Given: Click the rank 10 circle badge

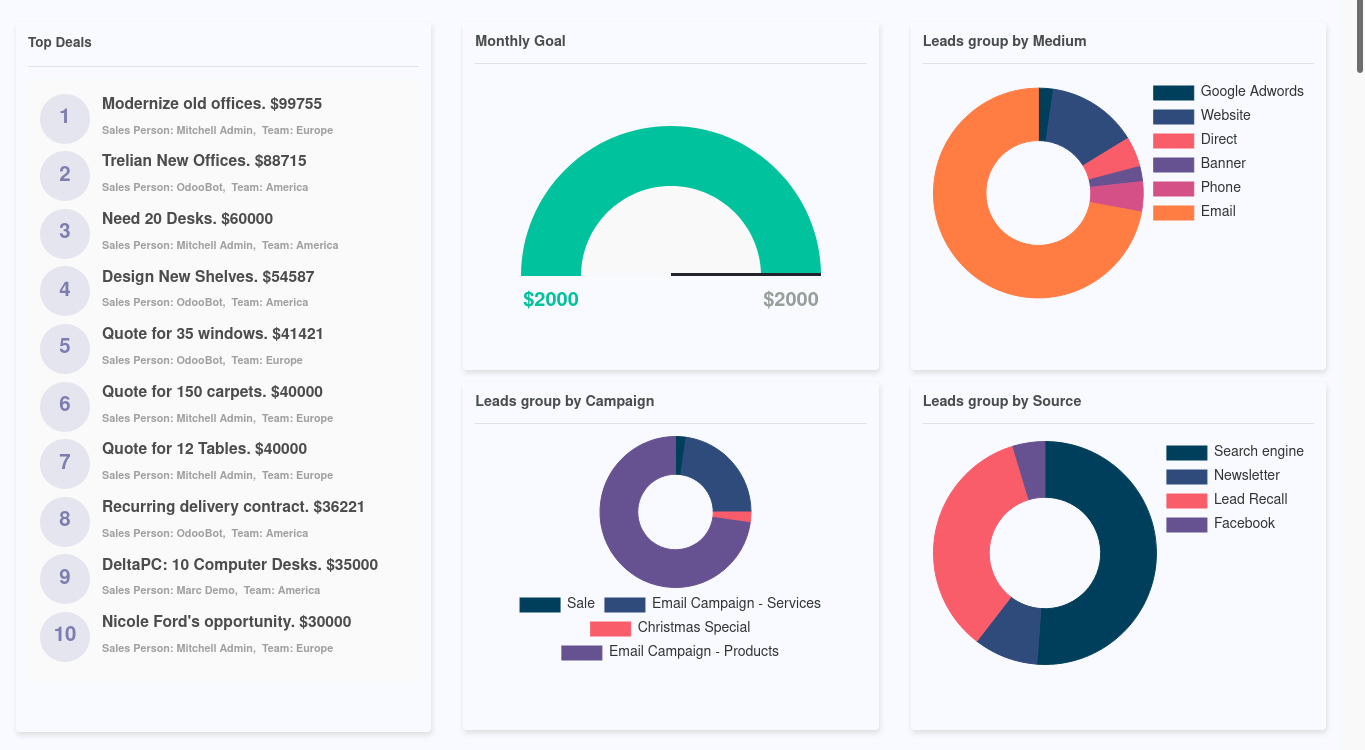Looking at the screenshot, I should (x=65, y=636).
